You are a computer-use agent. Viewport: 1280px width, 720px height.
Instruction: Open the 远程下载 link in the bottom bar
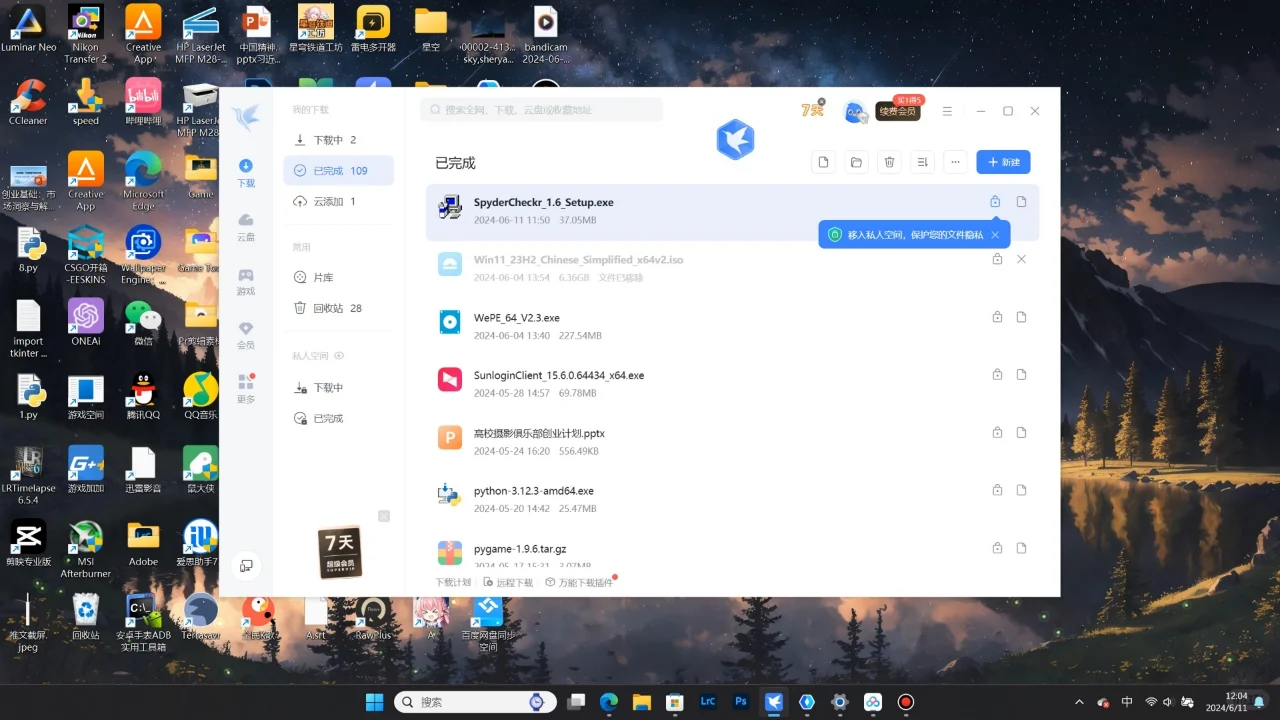click(509, 582)
